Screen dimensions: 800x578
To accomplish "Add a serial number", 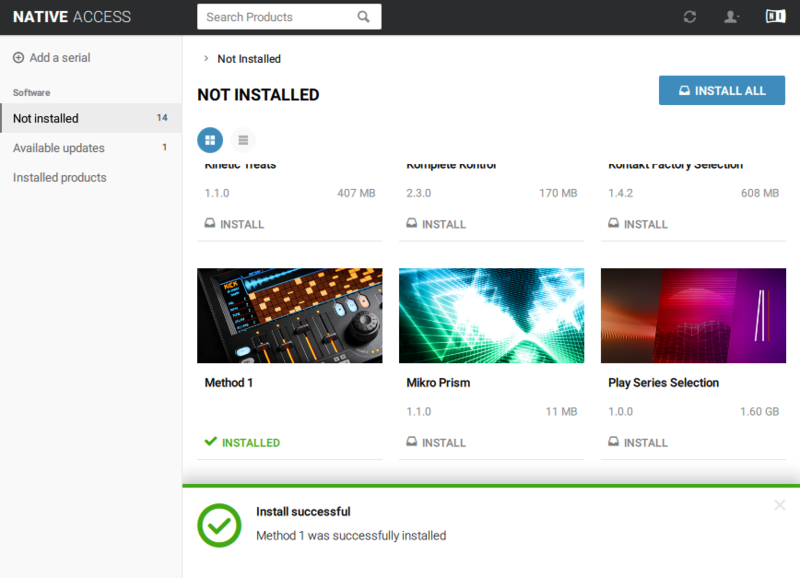I will [52, 58].
